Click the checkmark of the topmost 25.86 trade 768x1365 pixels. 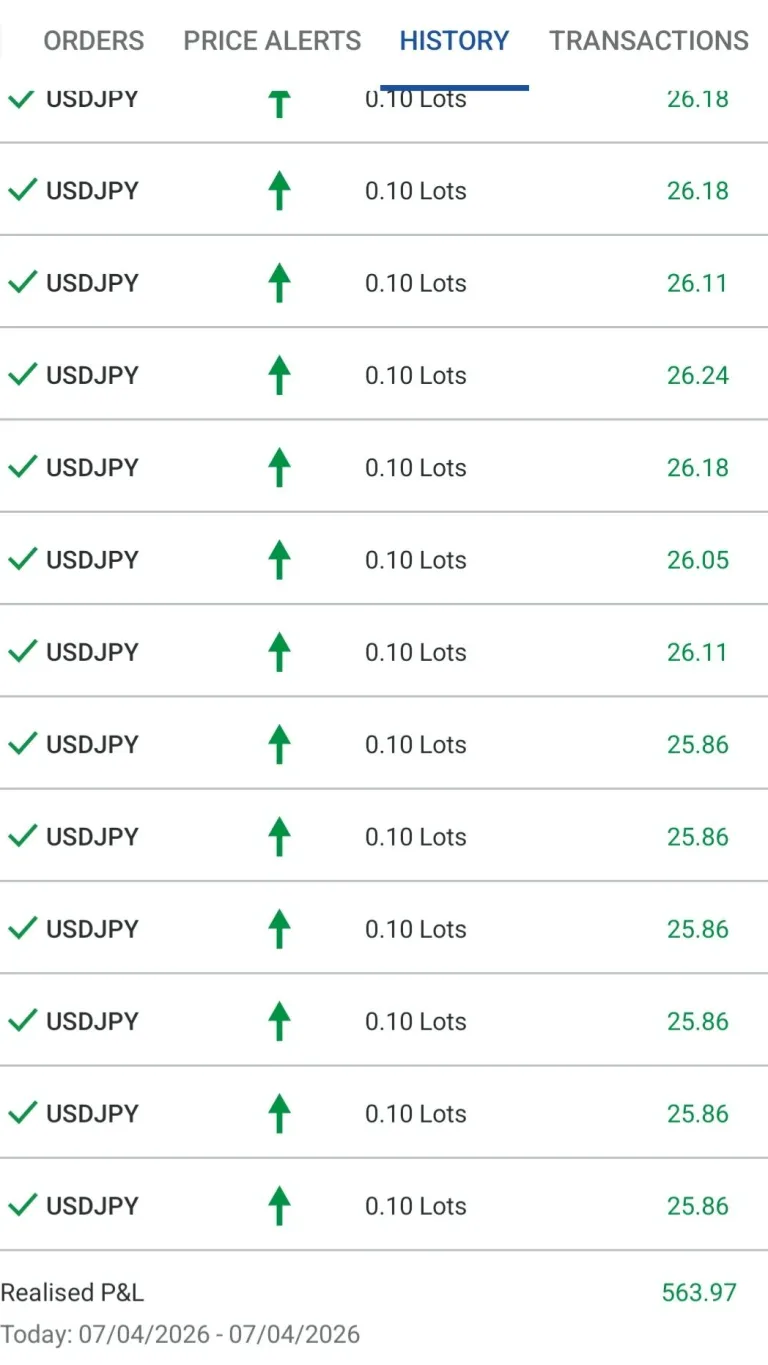[22, 743]
